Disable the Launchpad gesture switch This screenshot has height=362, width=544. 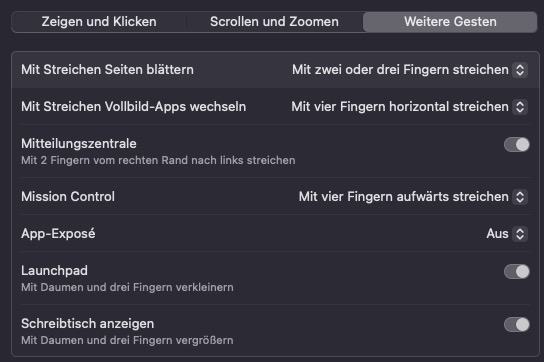click(x=517, y=271)
